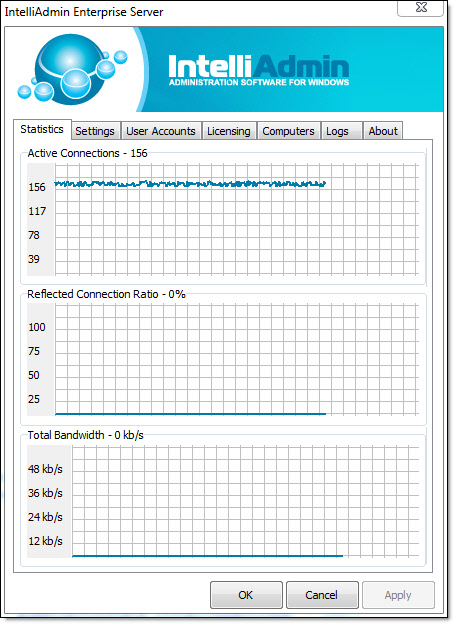Viewport: 454px width, 624px height.
Task: Click the 39 axis label
Action: [34, 259]
